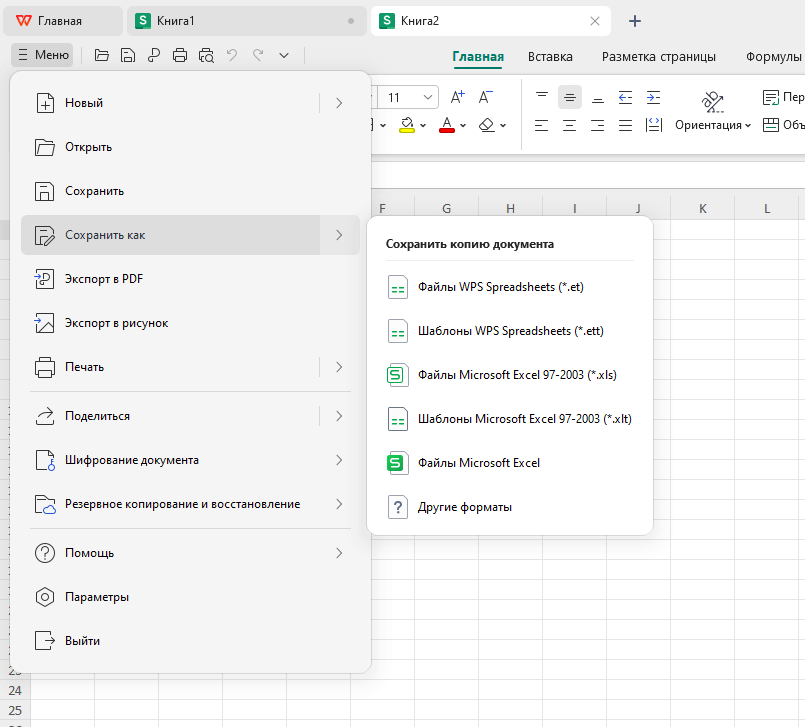Open the clear formatting dropdown arrow
805x727 pixels.
tap(503, 125)
